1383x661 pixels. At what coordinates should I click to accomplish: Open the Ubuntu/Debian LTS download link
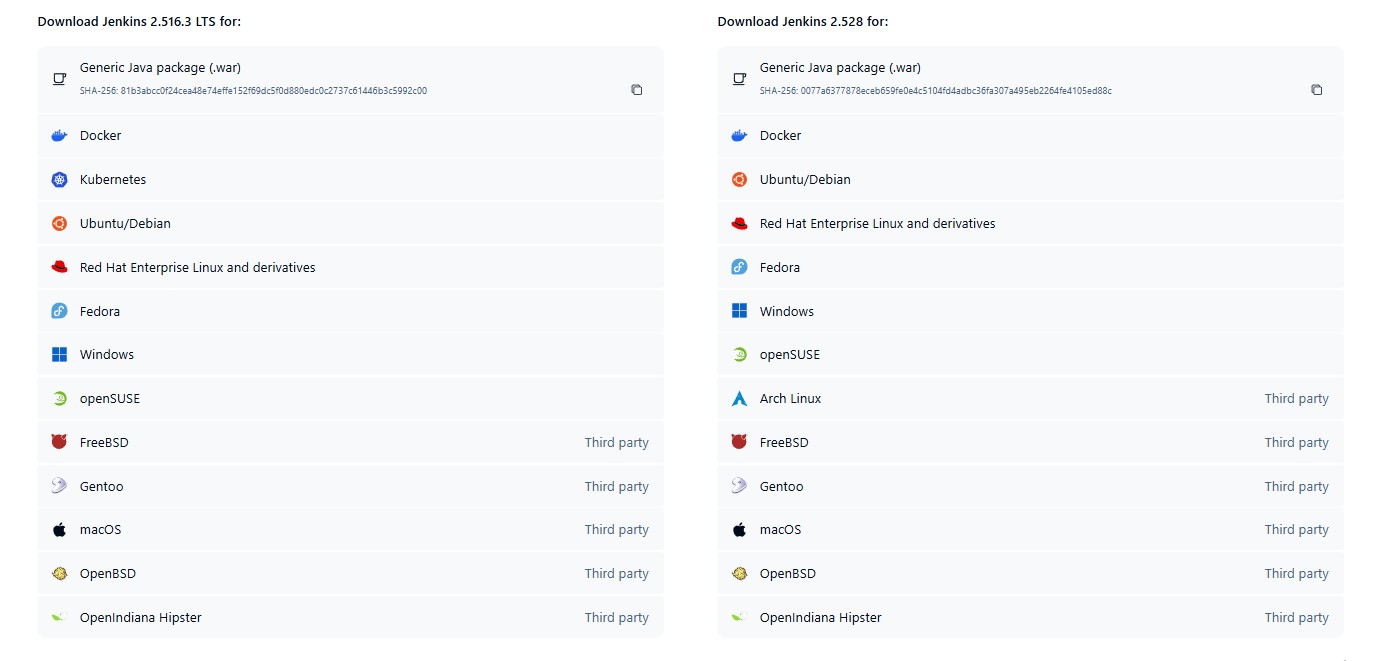(x=125, y=224)
